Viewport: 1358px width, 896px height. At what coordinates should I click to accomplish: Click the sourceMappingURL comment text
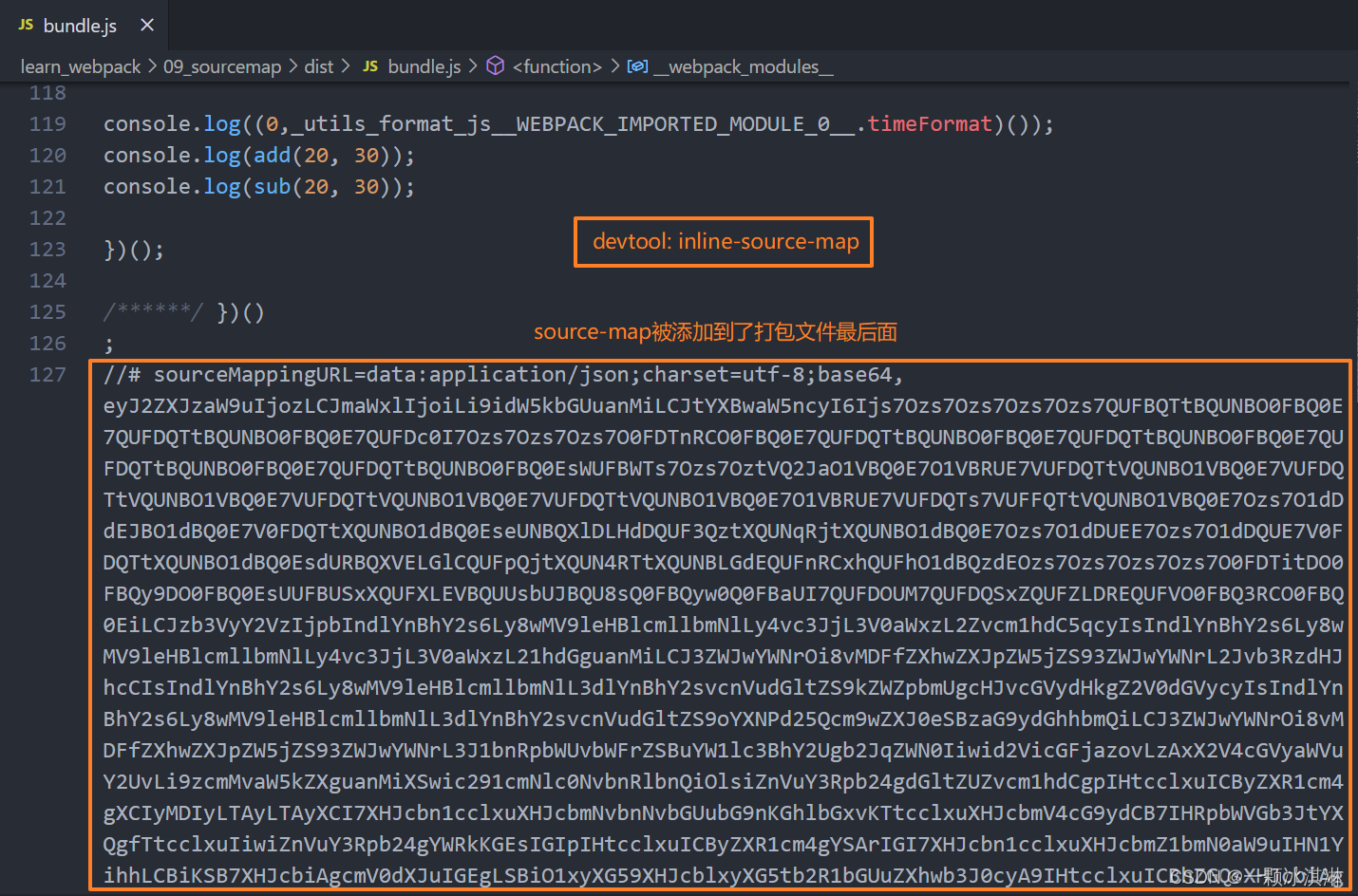coord(502,375)
